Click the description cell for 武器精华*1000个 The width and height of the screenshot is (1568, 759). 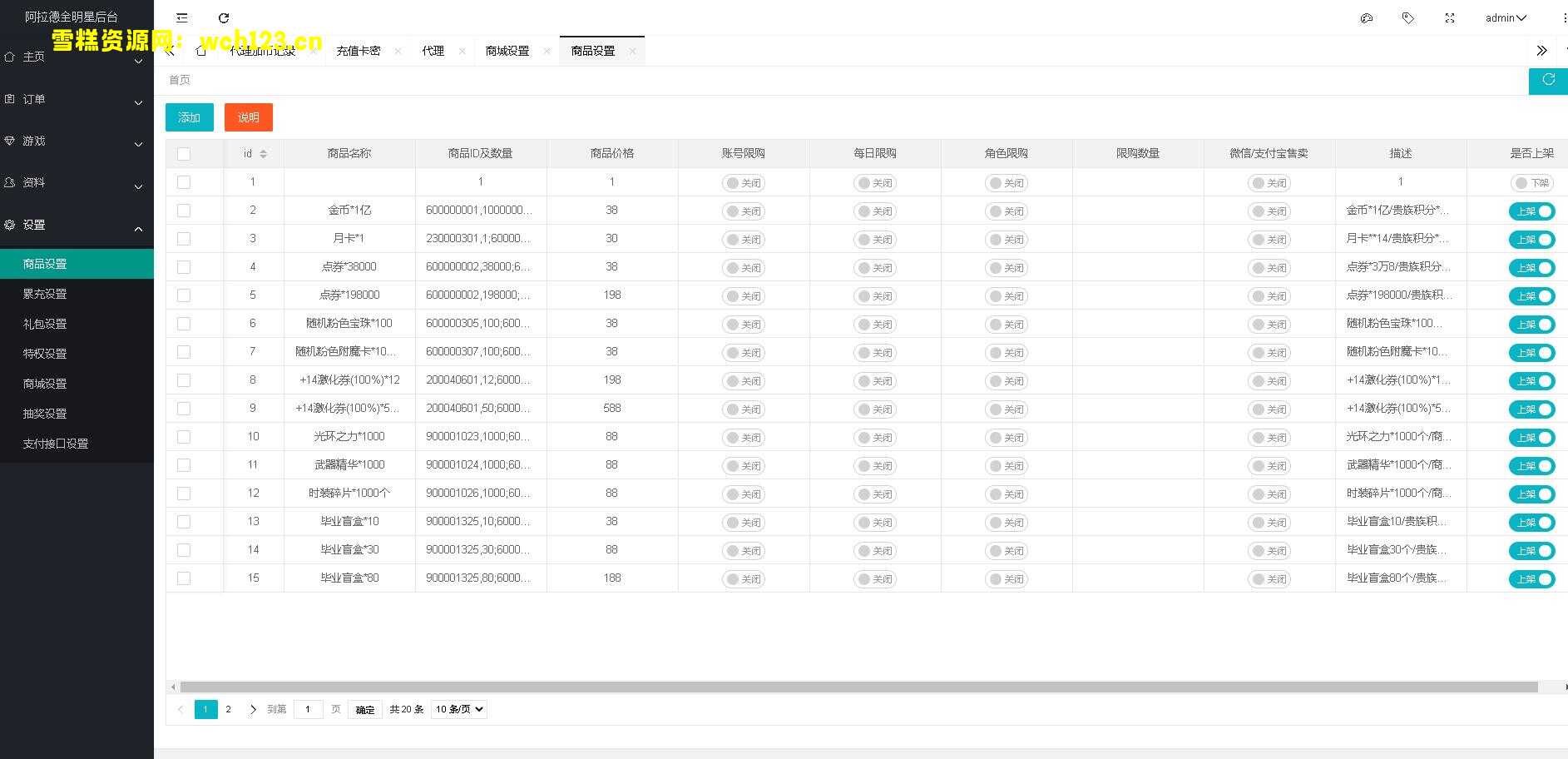1401,465
